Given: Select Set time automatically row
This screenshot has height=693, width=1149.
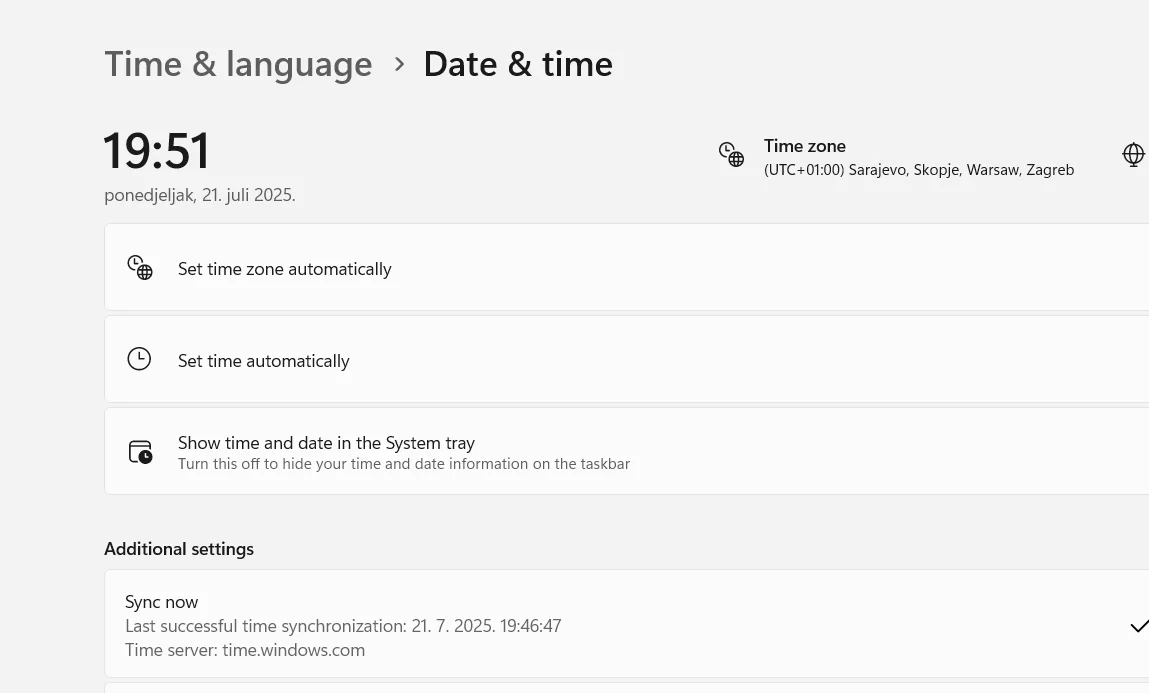Looking at the screenshot, I should pyautogui.click(x=627, y=359).
